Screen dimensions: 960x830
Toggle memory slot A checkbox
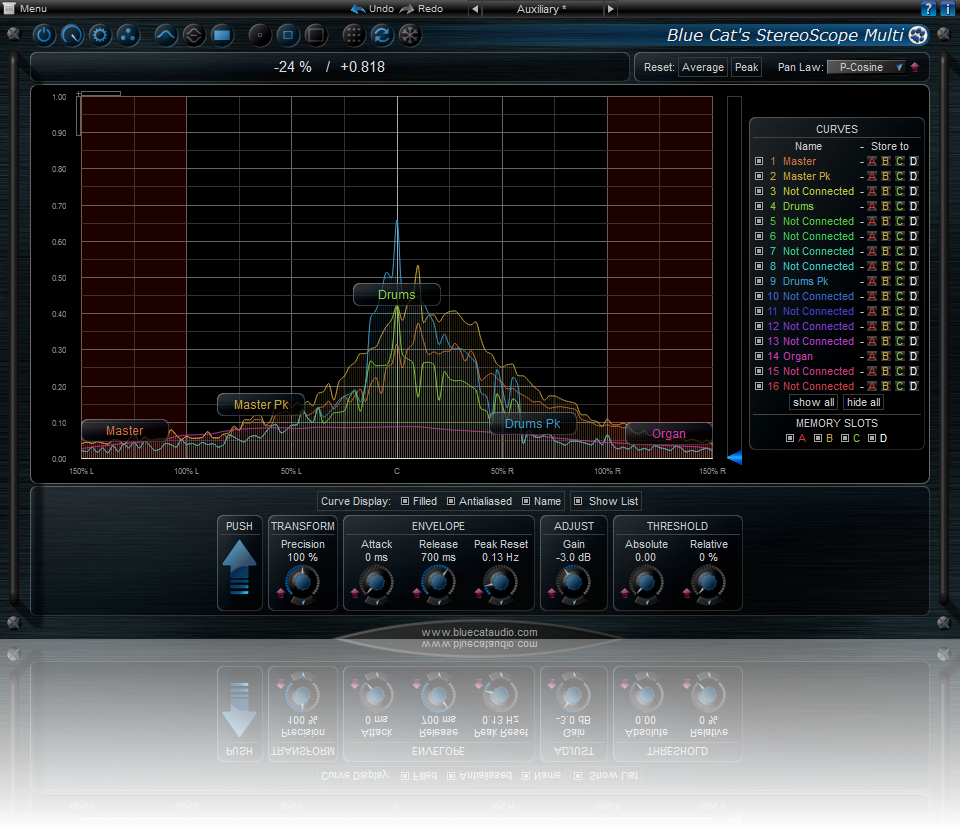790,438
